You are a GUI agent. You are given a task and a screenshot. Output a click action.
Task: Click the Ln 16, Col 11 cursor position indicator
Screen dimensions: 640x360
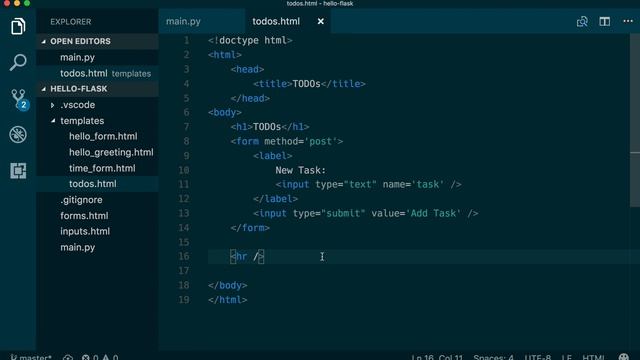coord(437,357)
